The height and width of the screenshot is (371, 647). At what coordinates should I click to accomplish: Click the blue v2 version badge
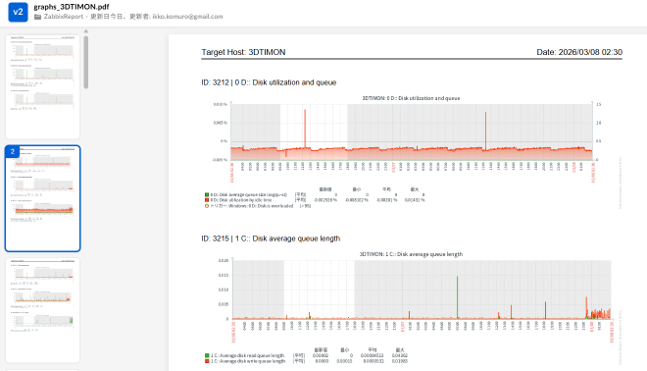pos(18,12)
